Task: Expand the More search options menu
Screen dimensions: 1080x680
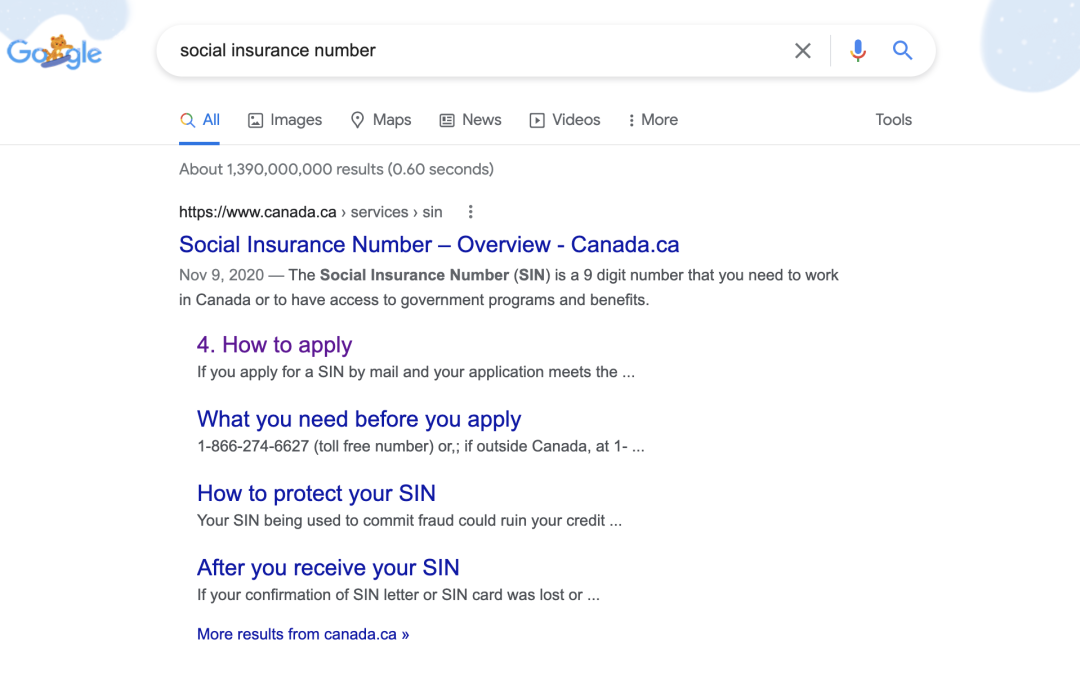Action: coord(653,120)
